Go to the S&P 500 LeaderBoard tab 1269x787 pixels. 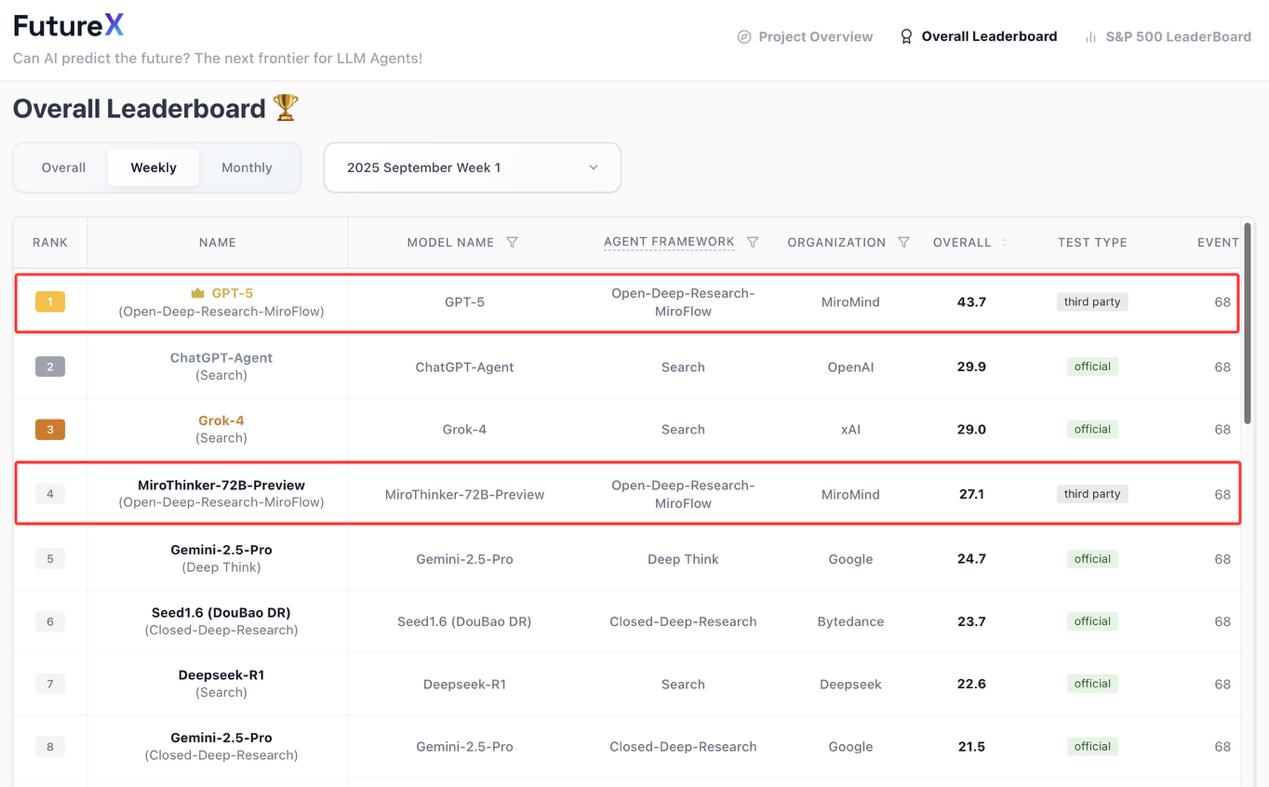pos(1167,37)
